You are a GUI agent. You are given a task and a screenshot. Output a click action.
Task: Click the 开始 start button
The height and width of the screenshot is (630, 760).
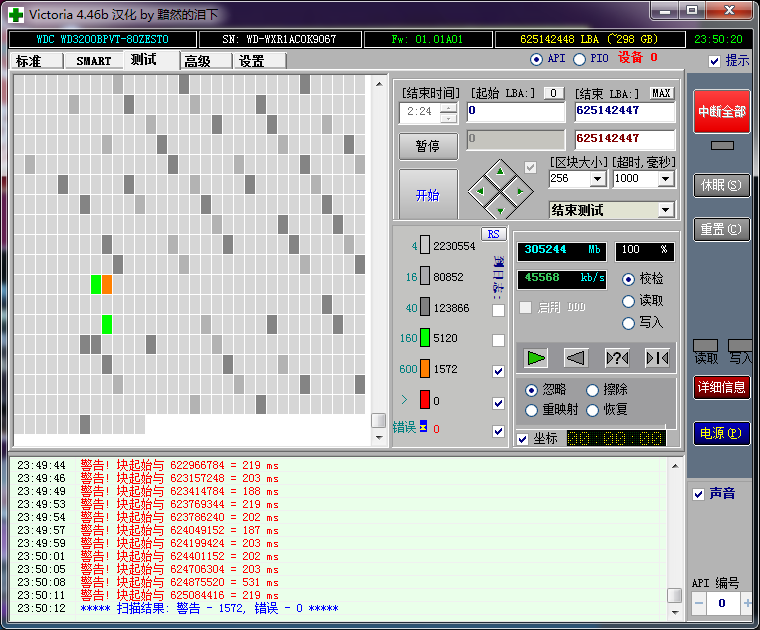428,194
